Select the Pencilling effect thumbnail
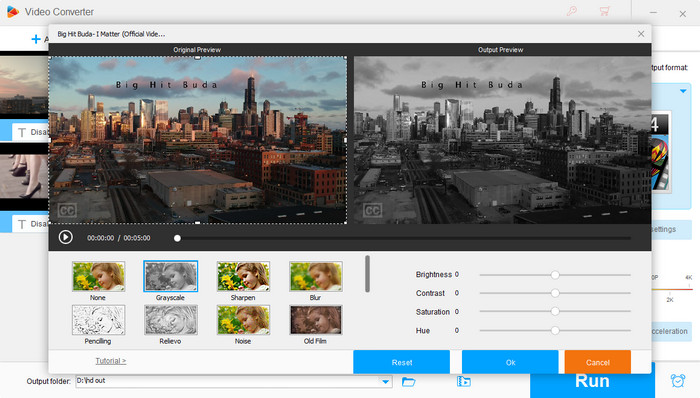 98,319
